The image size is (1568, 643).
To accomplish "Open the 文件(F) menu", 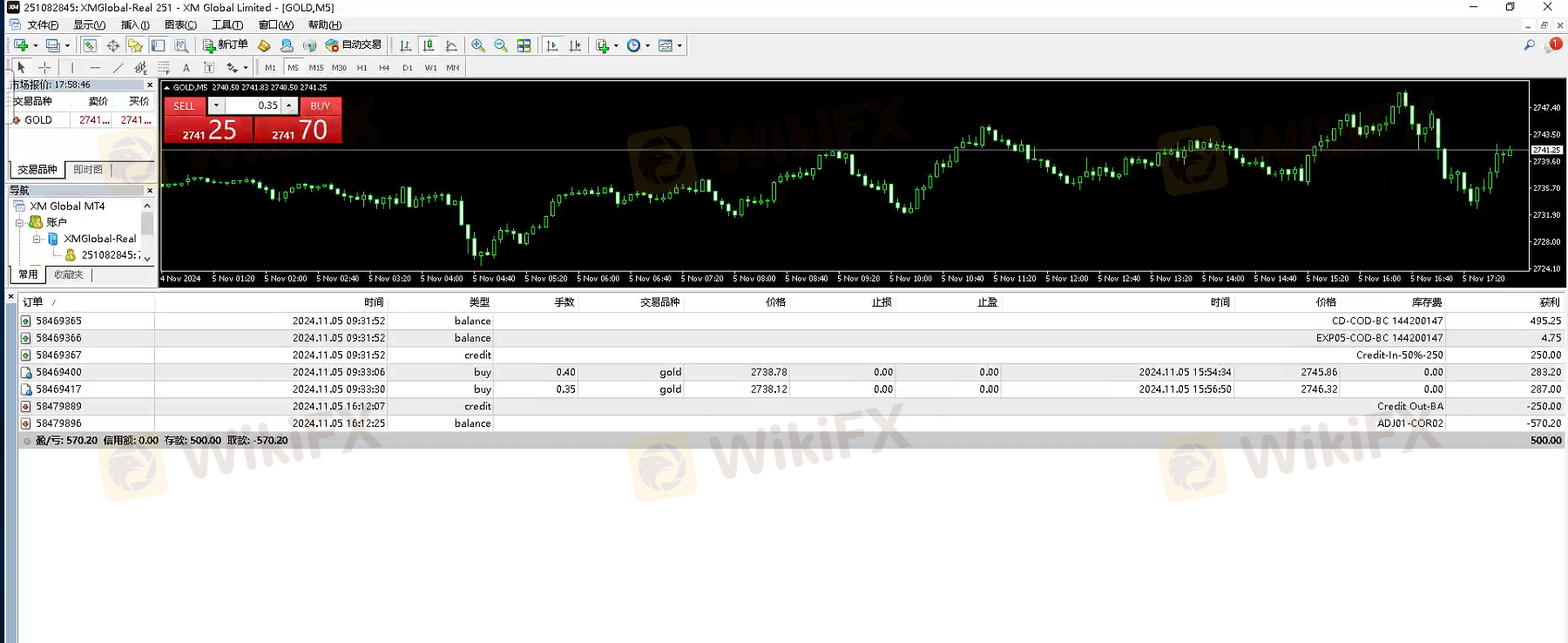I will [43, 24].
